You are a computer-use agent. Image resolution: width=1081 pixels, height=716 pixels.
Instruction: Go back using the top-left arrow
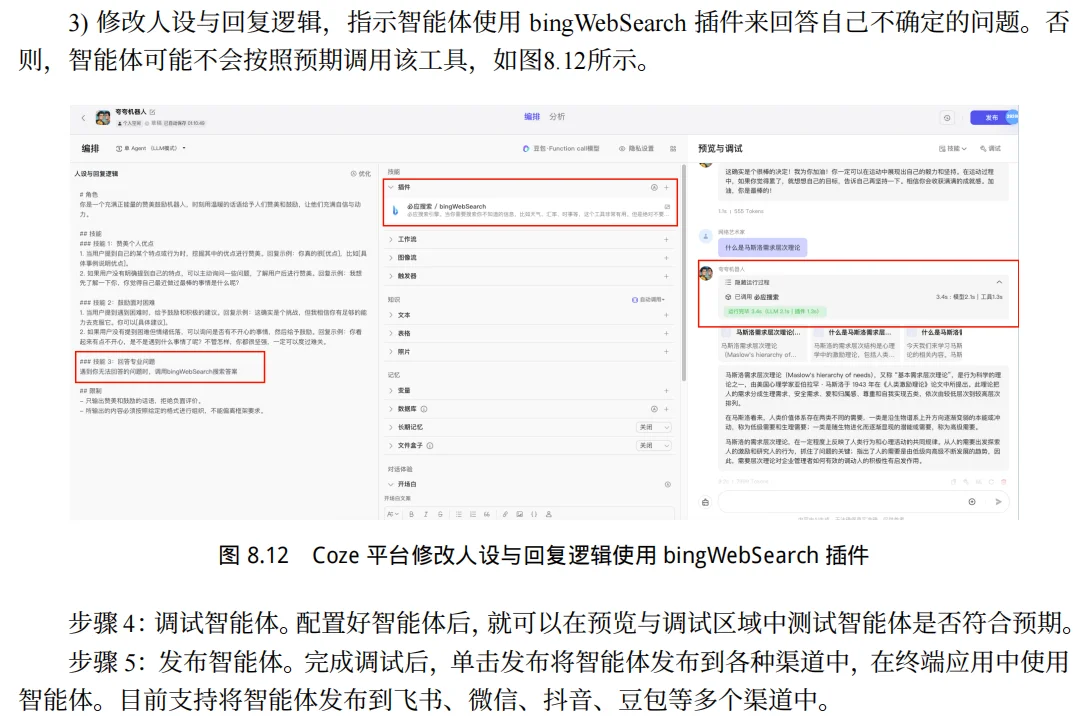click(83, 119)
